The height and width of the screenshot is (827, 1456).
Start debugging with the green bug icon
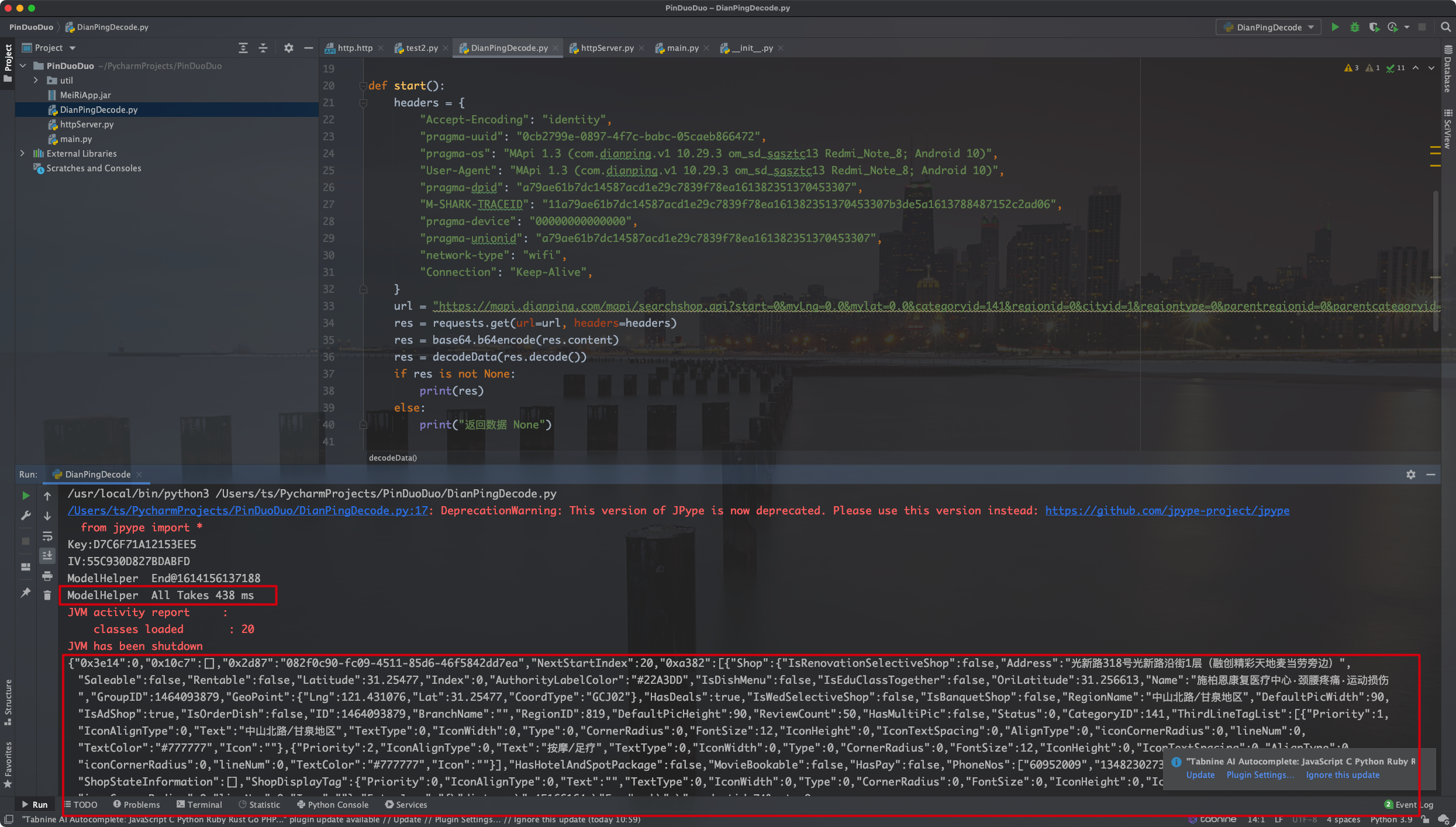1355,27
